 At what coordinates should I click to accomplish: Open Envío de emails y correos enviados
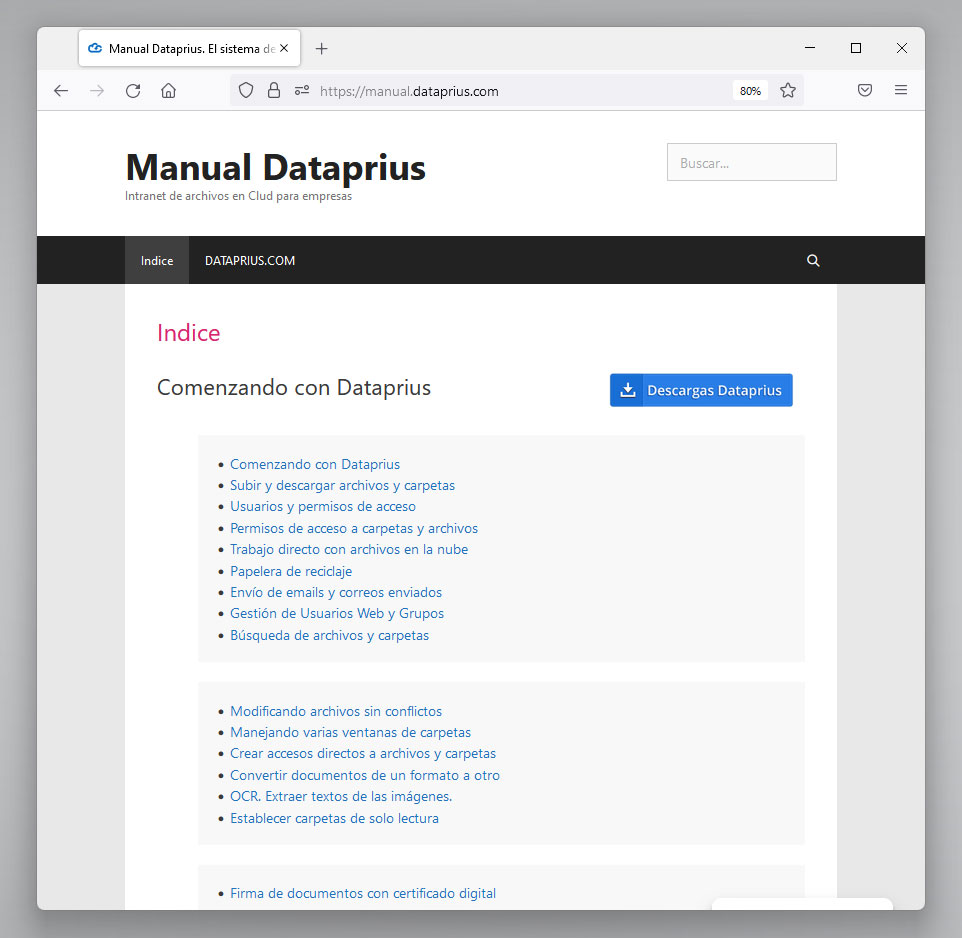point(336,593)
